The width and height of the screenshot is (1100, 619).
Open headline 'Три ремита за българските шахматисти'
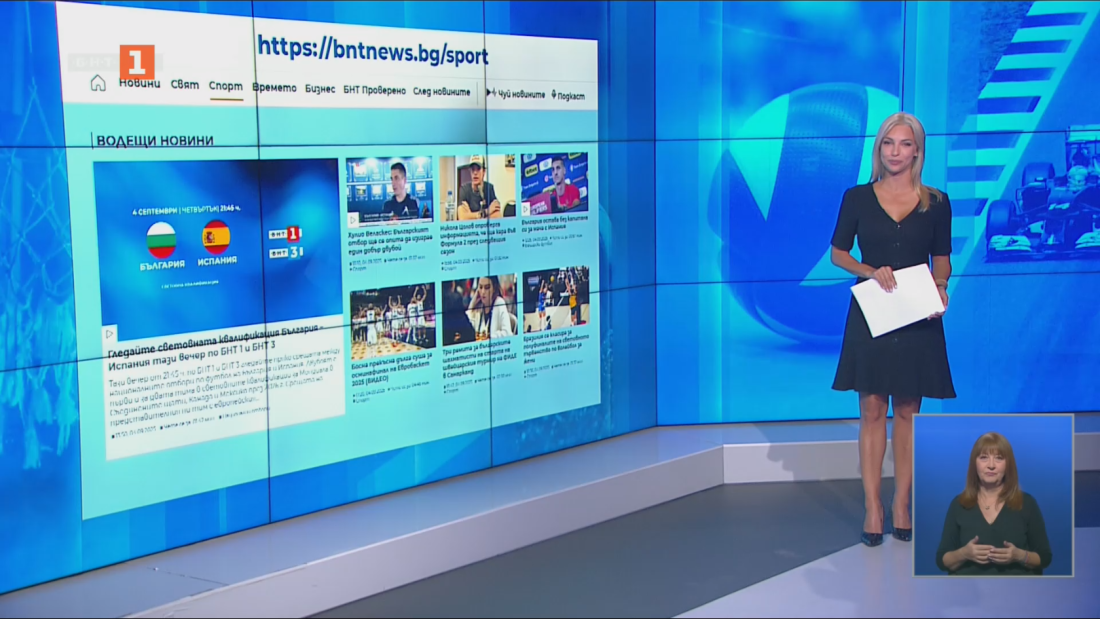(479, 358)
